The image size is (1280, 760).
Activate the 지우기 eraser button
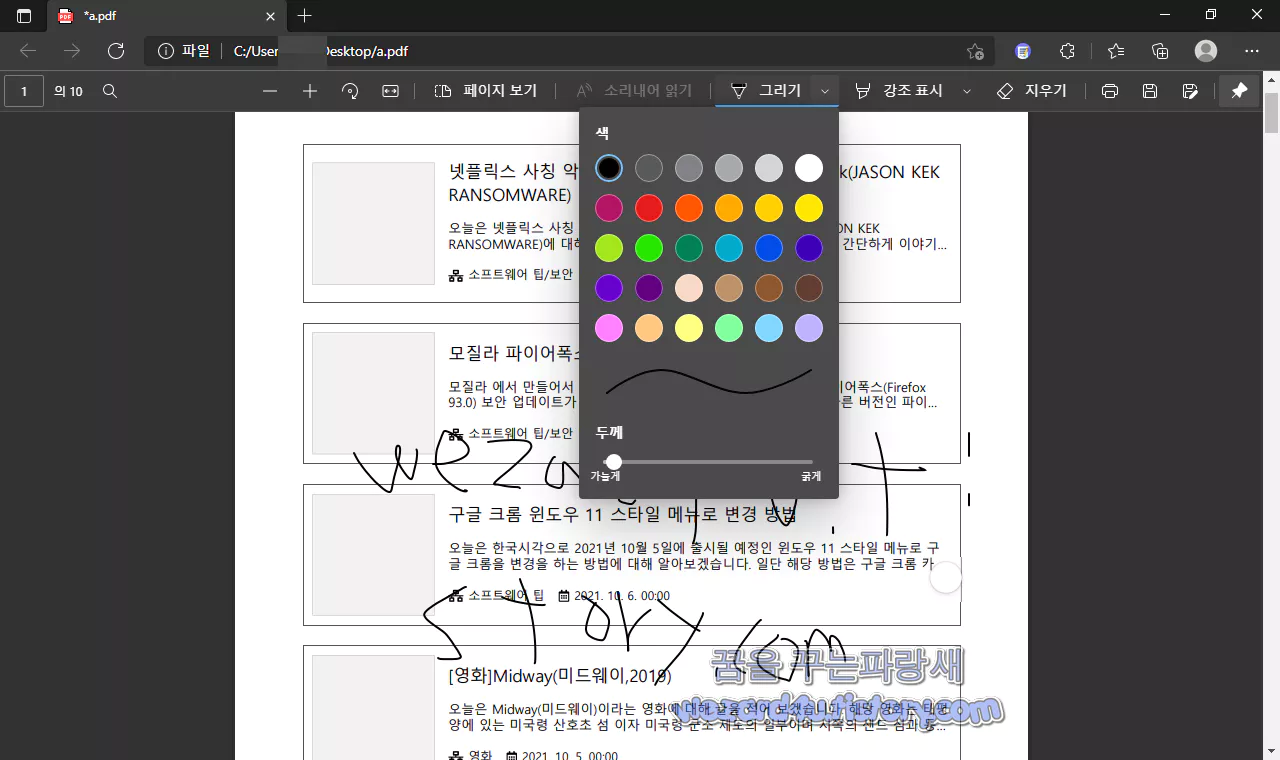tap(1033, 90)
